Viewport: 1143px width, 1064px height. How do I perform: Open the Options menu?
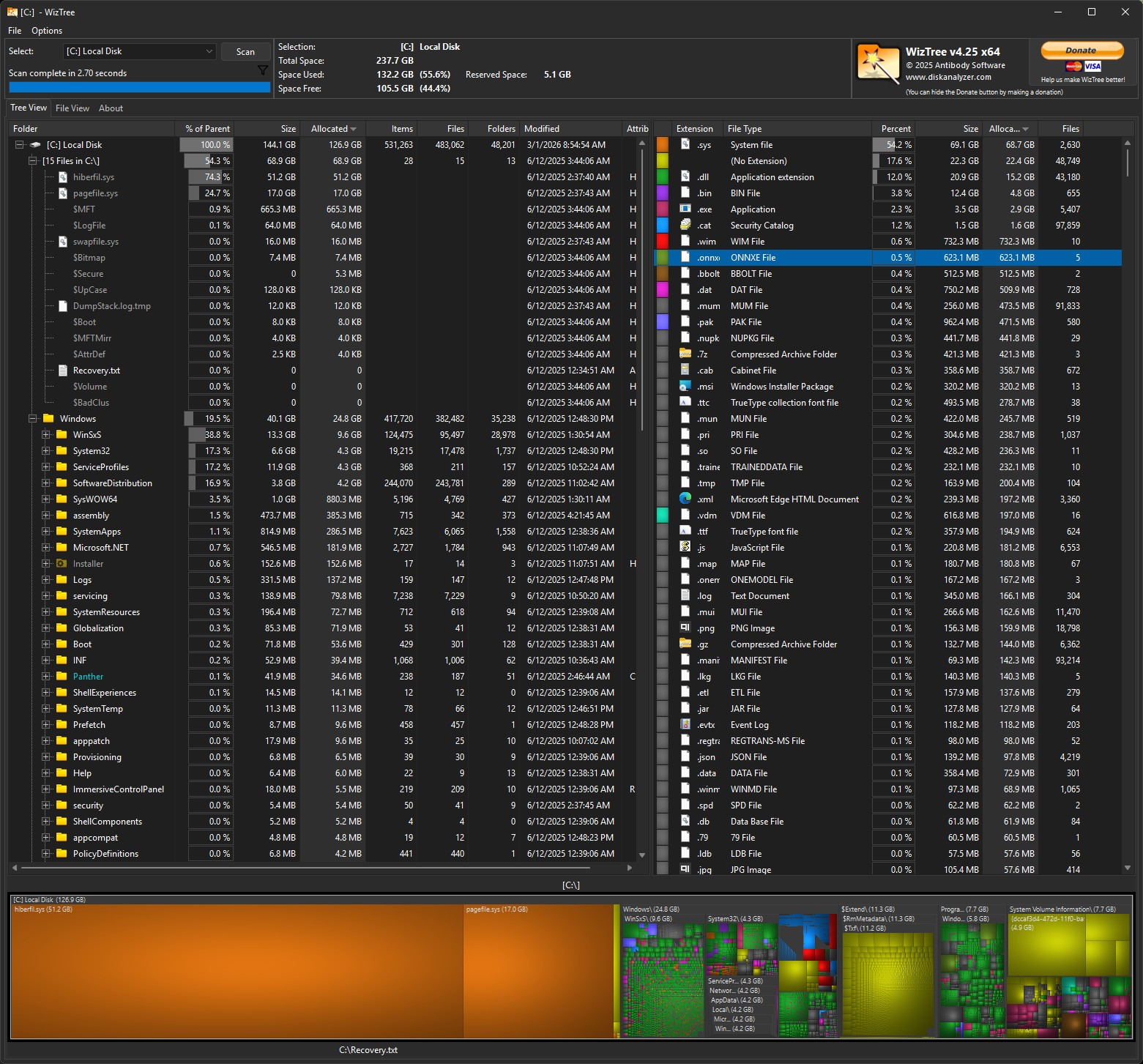(47, 31)
